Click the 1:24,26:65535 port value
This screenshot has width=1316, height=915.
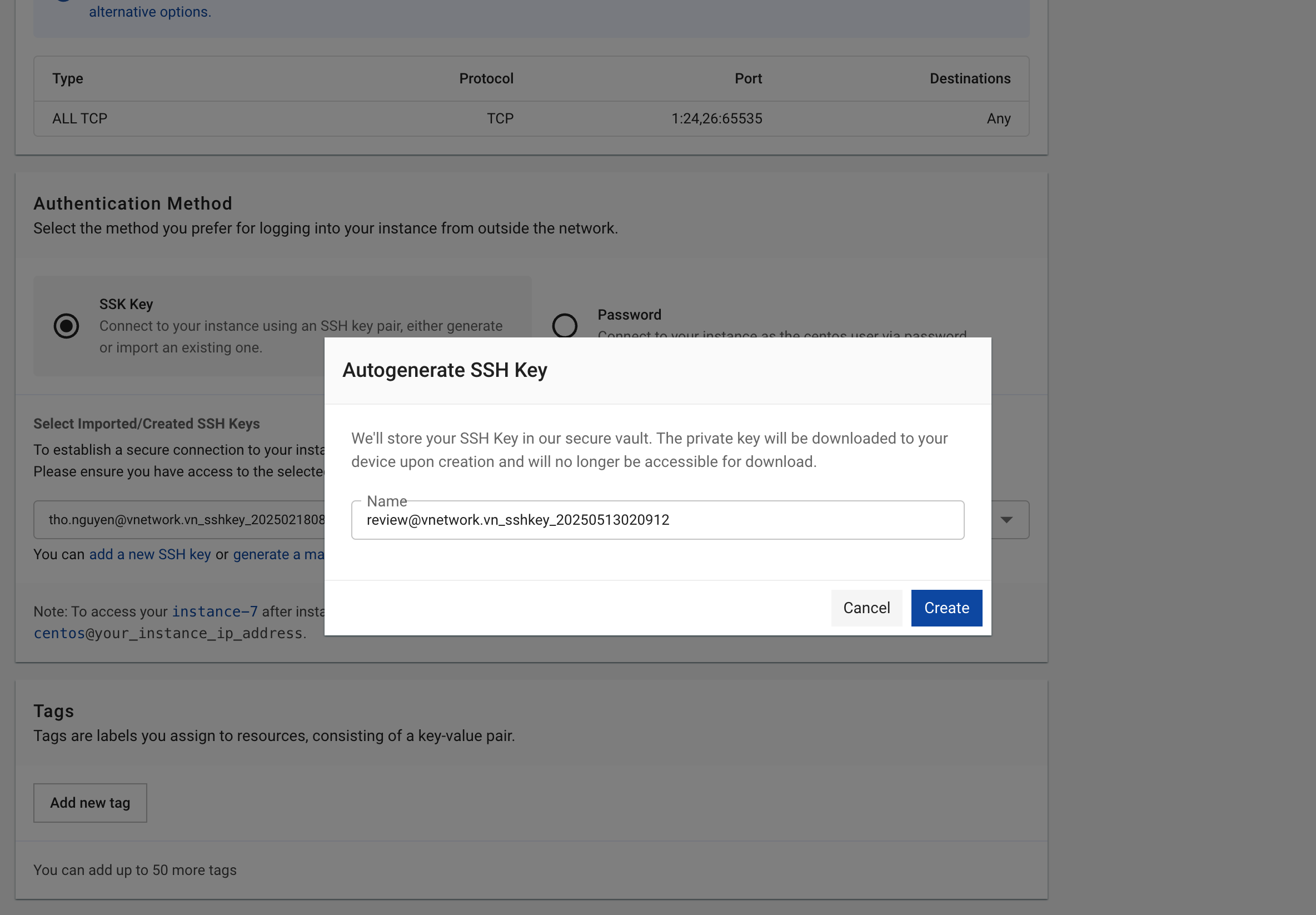pyautogui.click(x=716, y=118)
